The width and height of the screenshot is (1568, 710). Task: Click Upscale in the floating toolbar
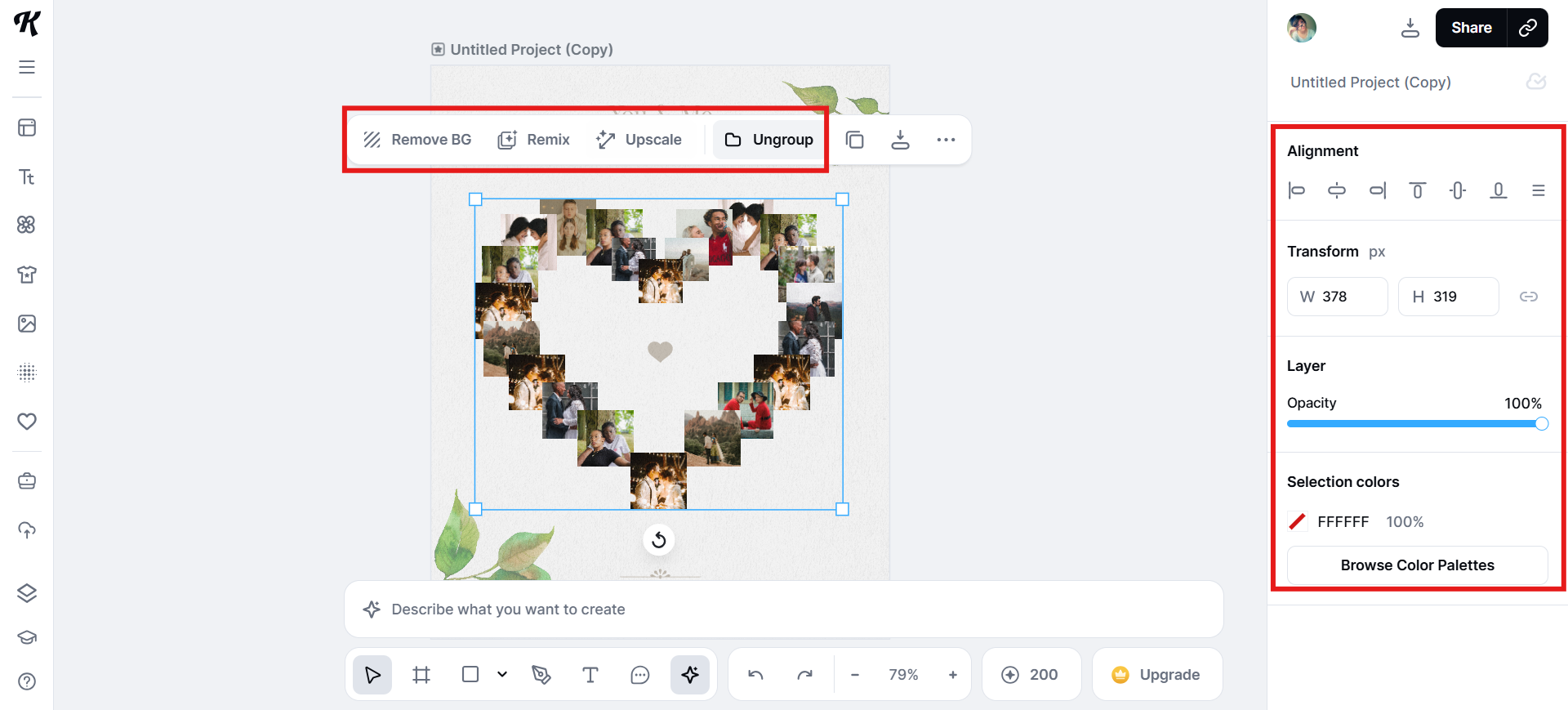click(x=639, y=140)
